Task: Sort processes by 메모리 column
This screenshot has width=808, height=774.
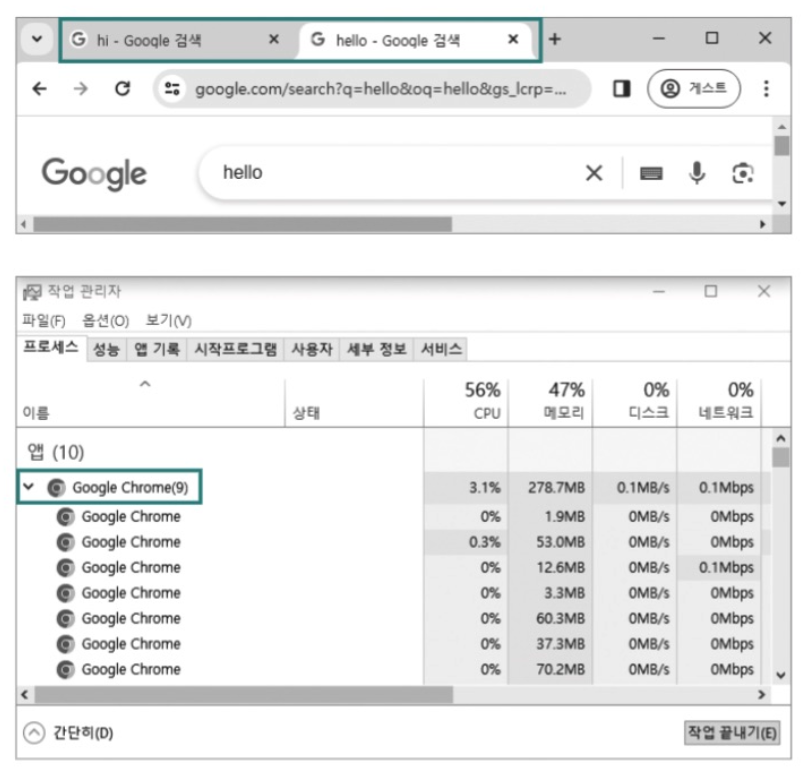Action: [x=550, y=403]
